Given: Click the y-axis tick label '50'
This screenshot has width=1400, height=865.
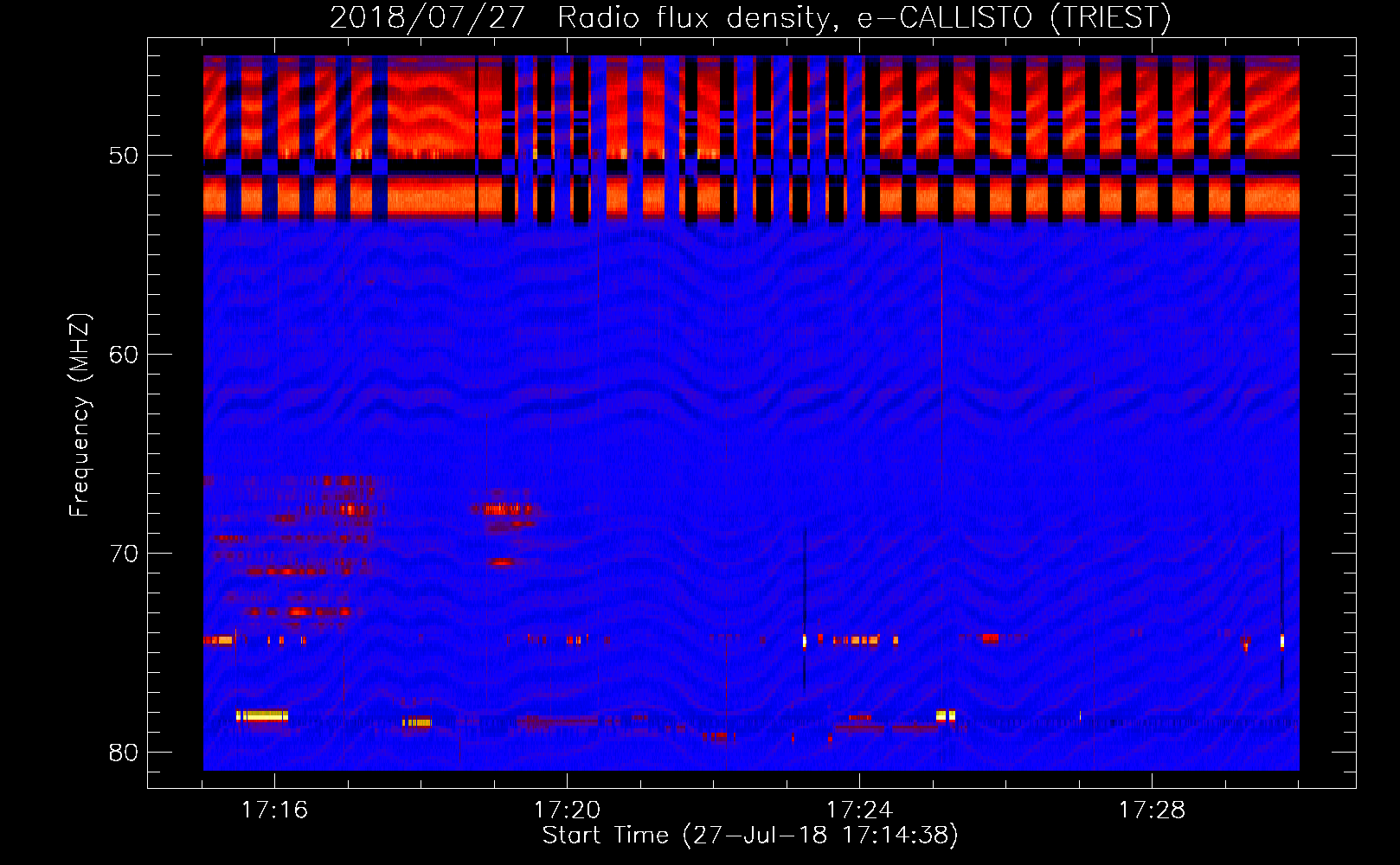Looking at the screenshot, I should (124, 156).
